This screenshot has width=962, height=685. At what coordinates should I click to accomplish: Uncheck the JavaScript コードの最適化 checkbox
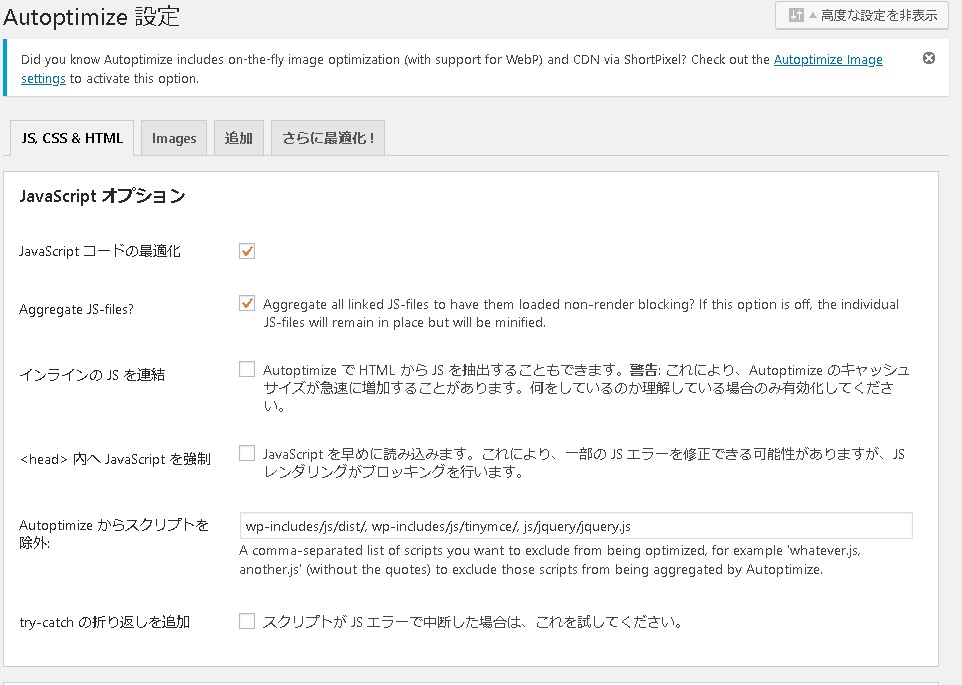point(247,251)
